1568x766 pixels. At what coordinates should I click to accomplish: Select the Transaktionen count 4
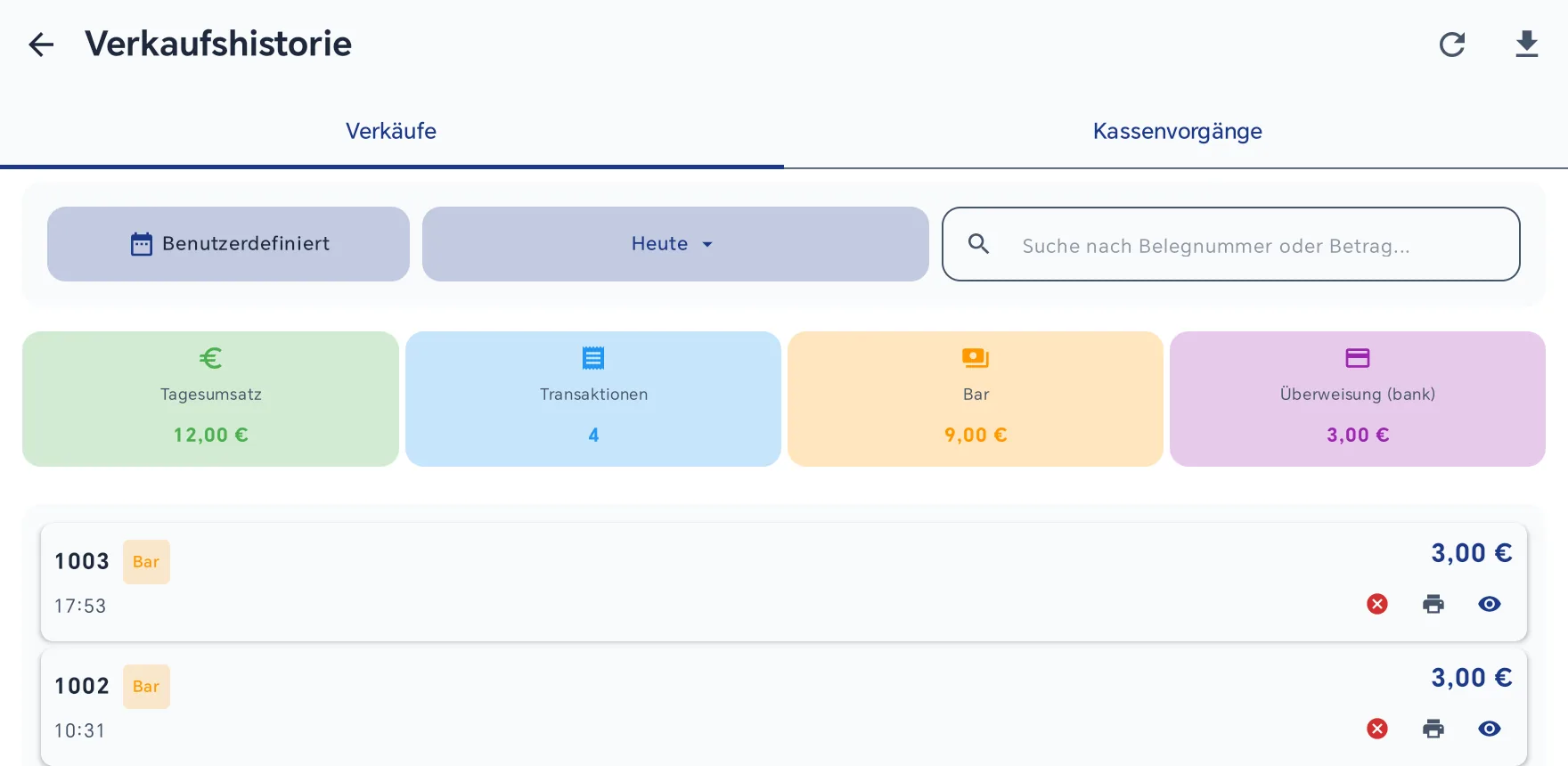click(x=593, y=435)
